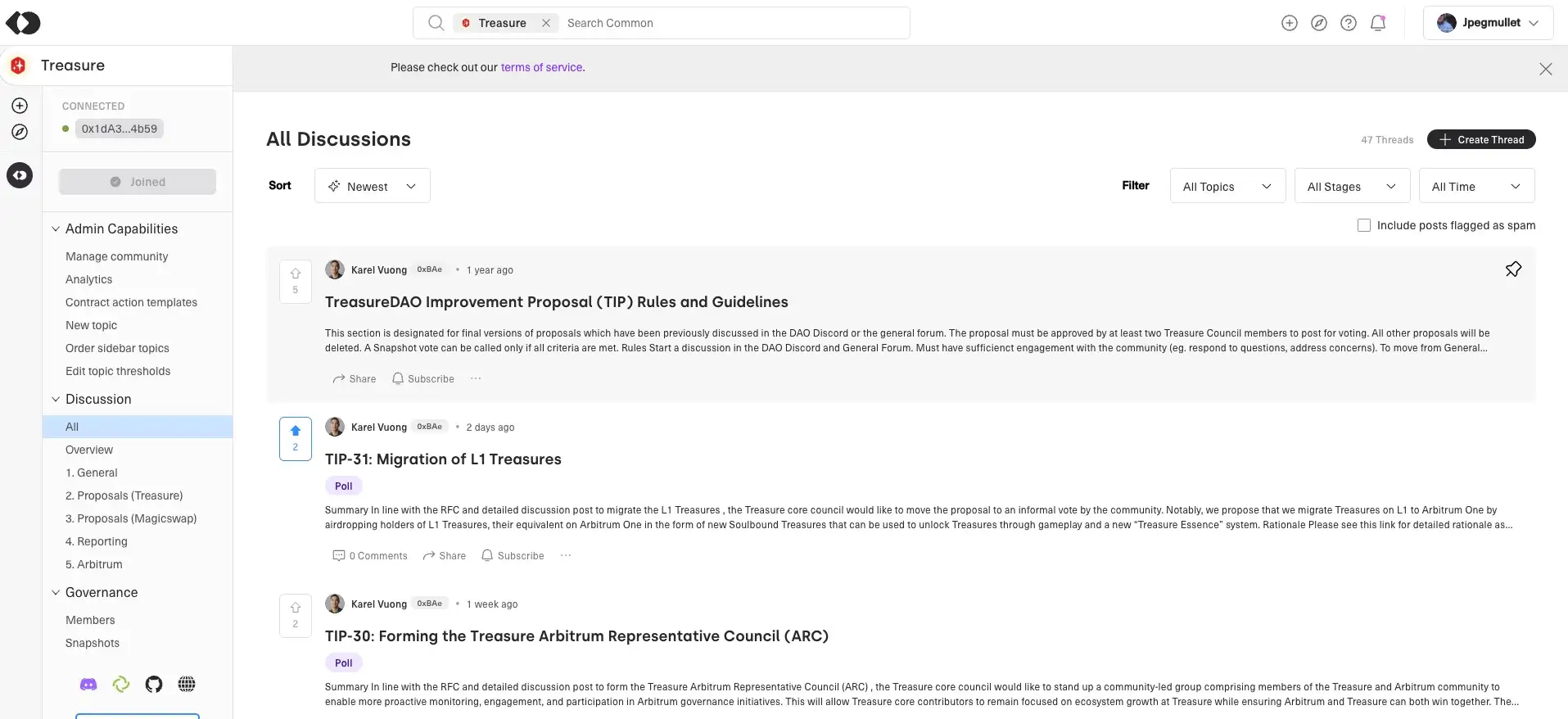Collapse the Admin Capabilities section
Viewport: 1568px width, 719px height.
click(56, 229)
